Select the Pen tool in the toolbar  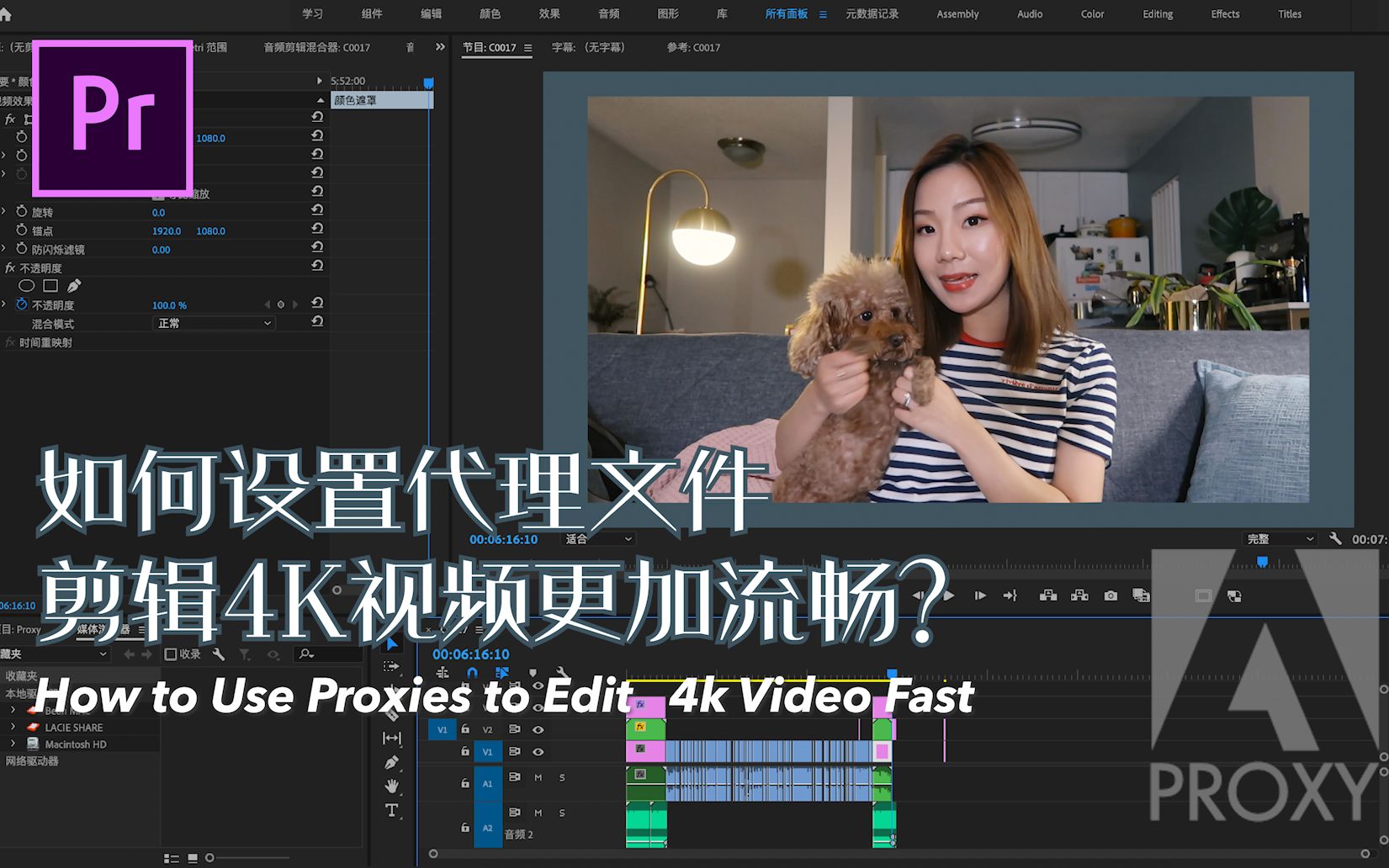[x=391, y=761]
